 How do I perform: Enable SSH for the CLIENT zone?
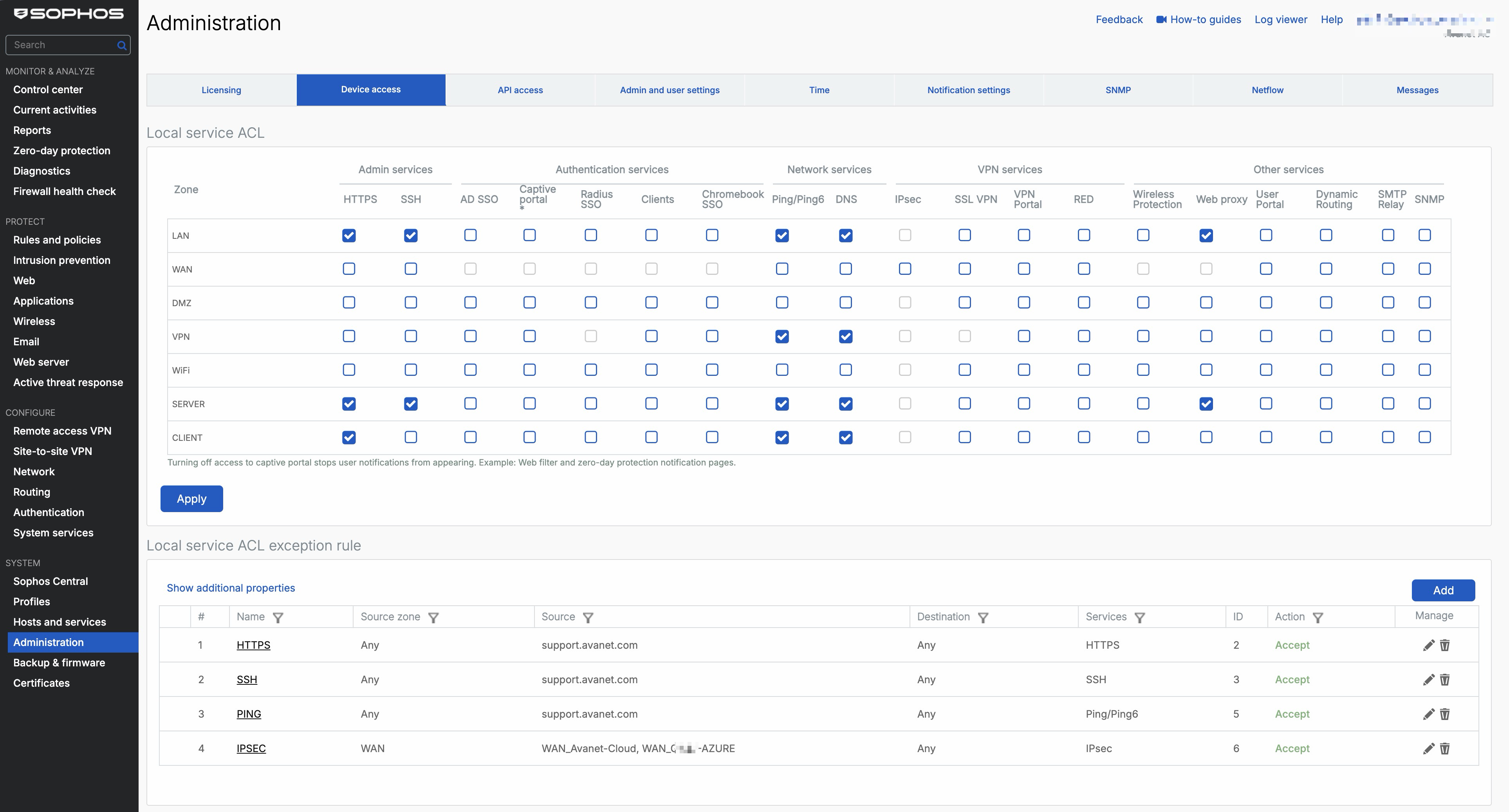click(x=411, y=438)
